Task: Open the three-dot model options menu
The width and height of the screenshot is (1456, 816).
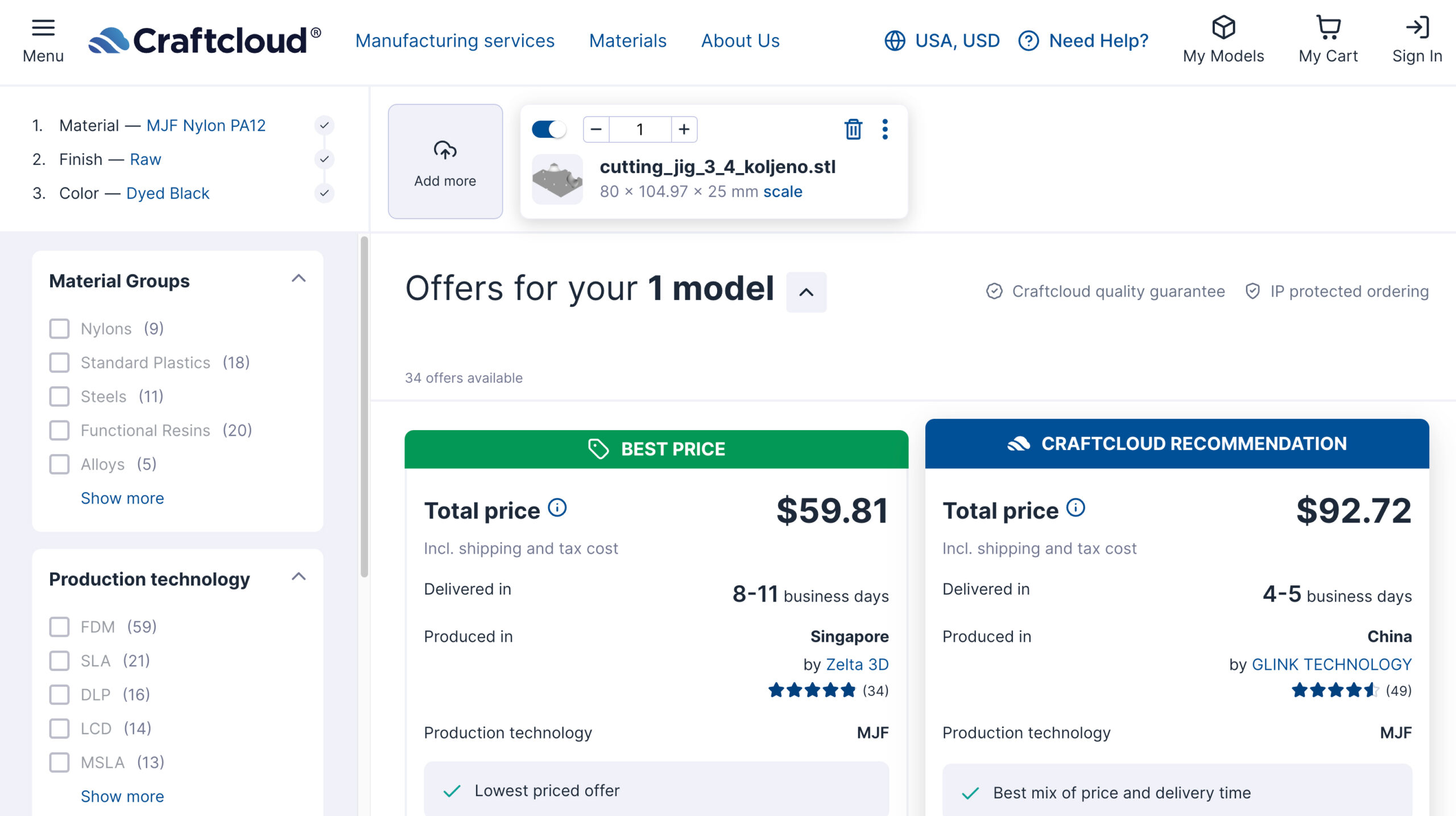Action: point(885,129)
